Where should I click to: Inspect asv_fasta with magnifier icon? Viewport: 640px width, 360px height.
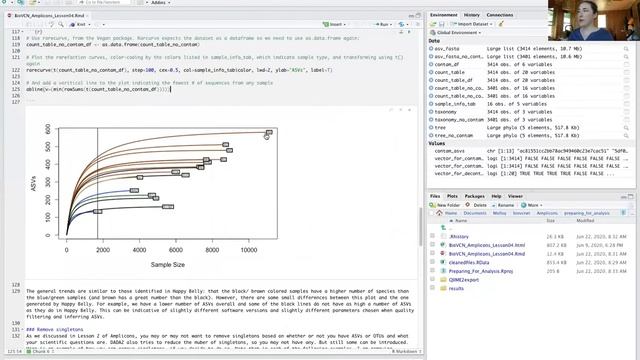pos(626,49)
